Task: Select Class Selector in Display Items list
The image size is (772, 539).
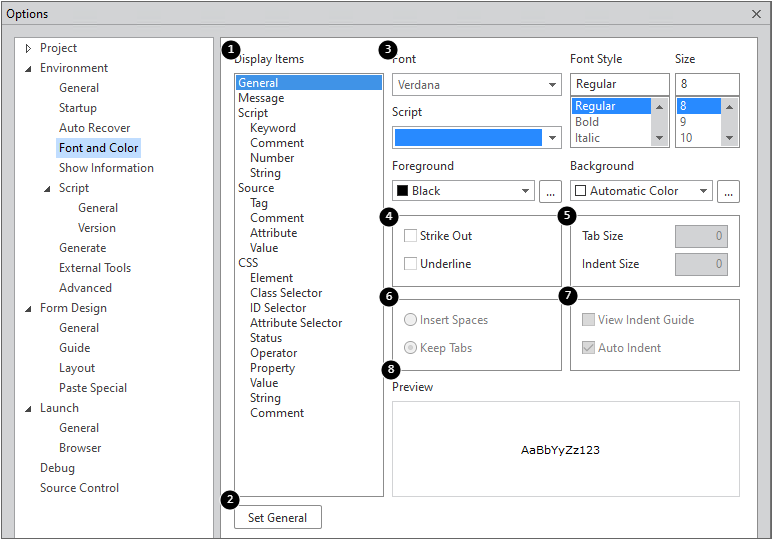Action: click(x=286, y=293)
